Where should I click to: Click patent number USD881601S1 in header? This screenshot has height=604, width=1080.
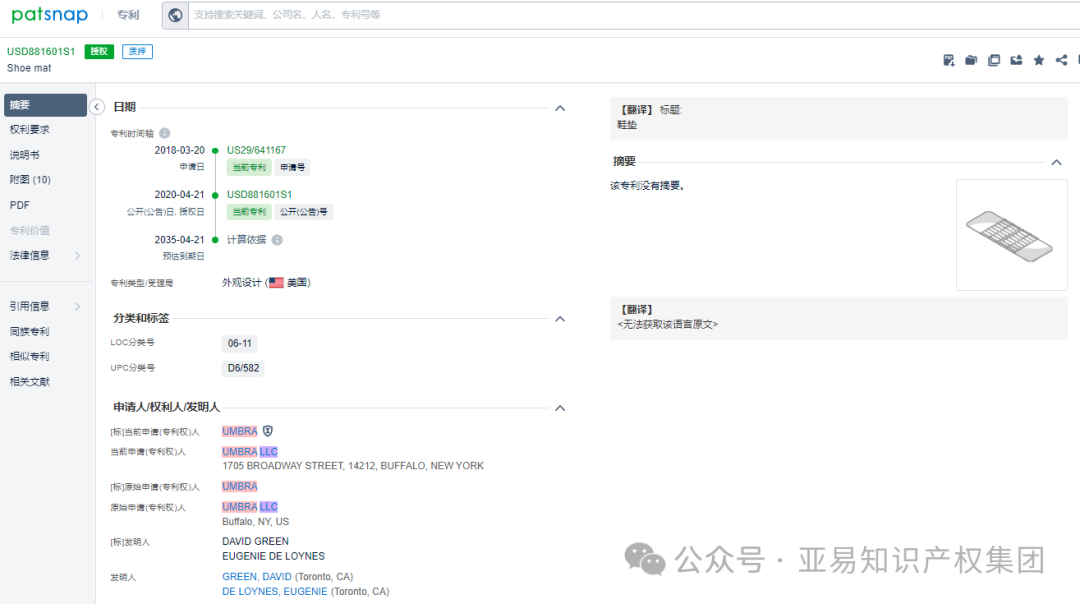pos(41,51)
